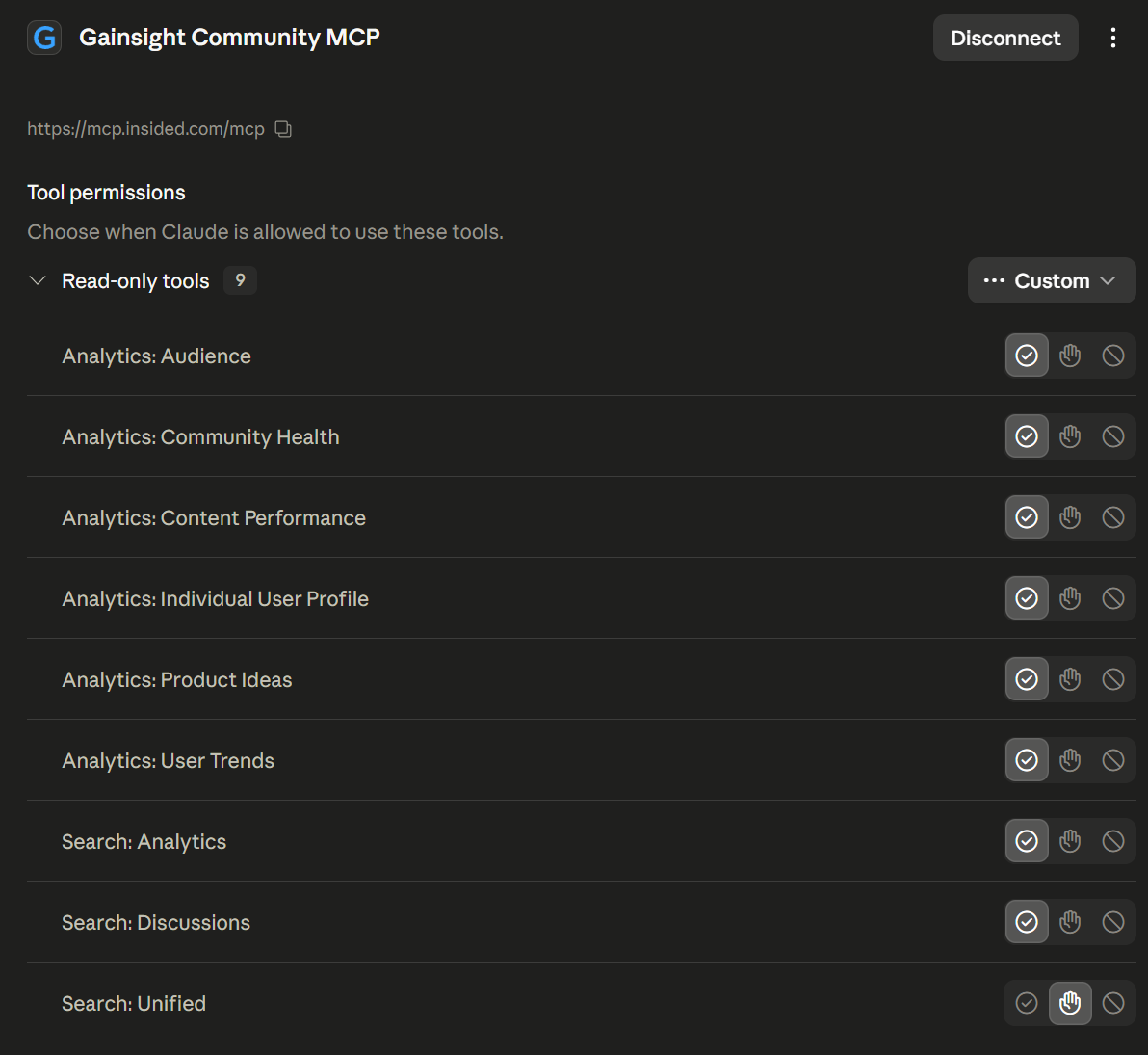Always allow Search: Analytics tool
1148x1055 pixels.
coord(1027,841)
